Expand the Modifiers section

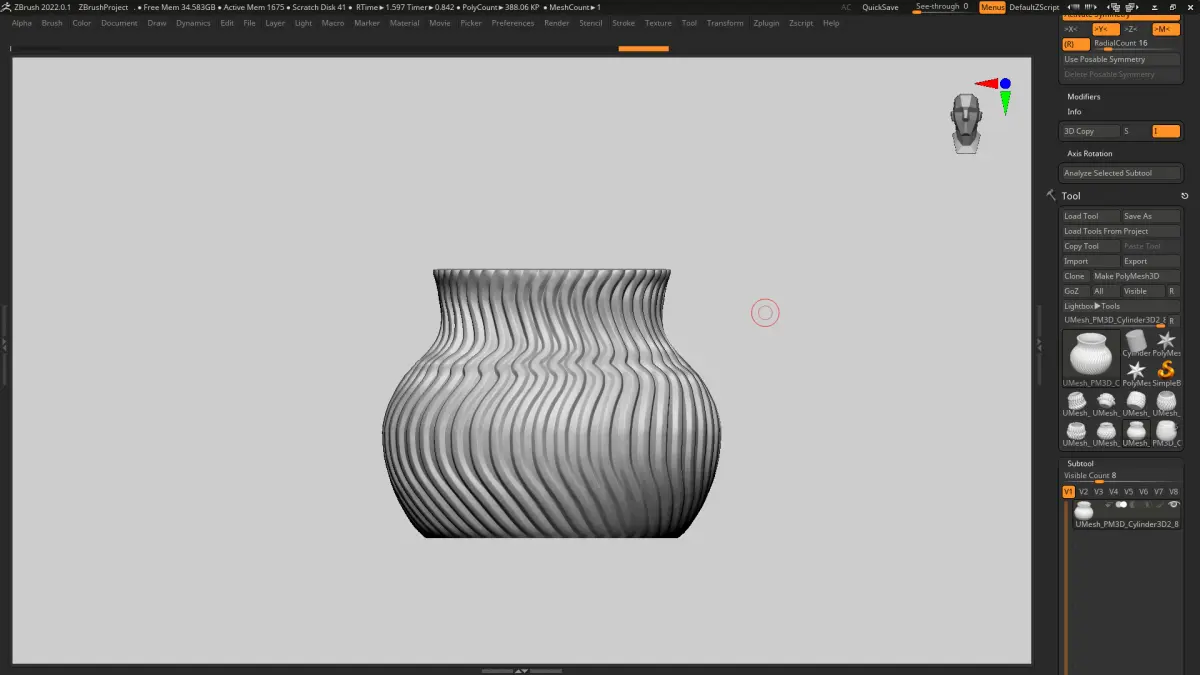(x=1083, y=97)
